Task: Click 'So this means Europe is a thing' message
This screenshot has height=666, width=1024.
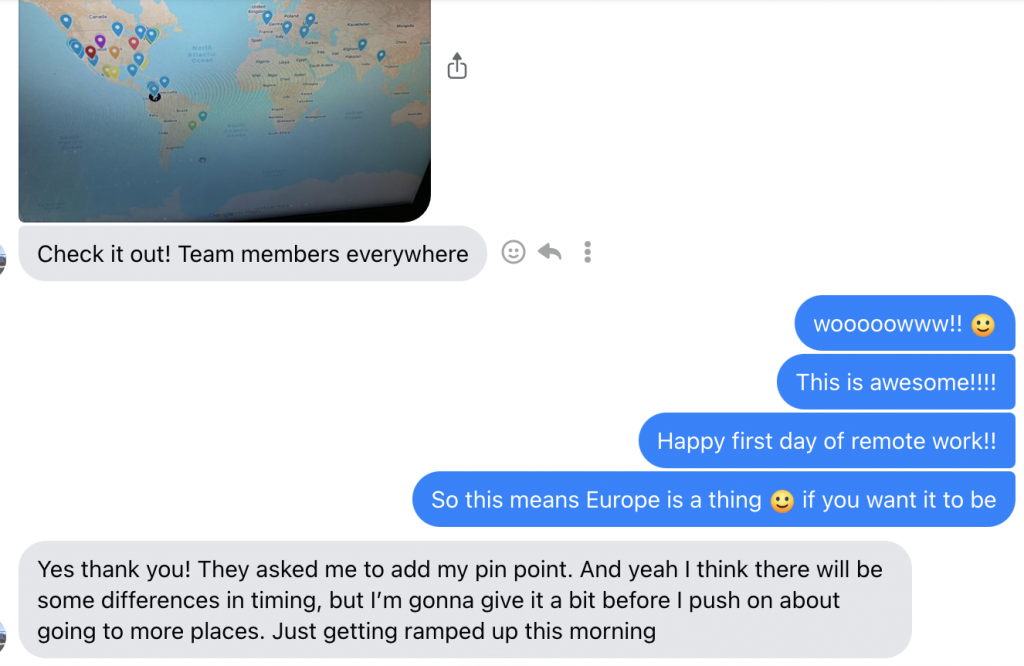Action: pos(714,500)
